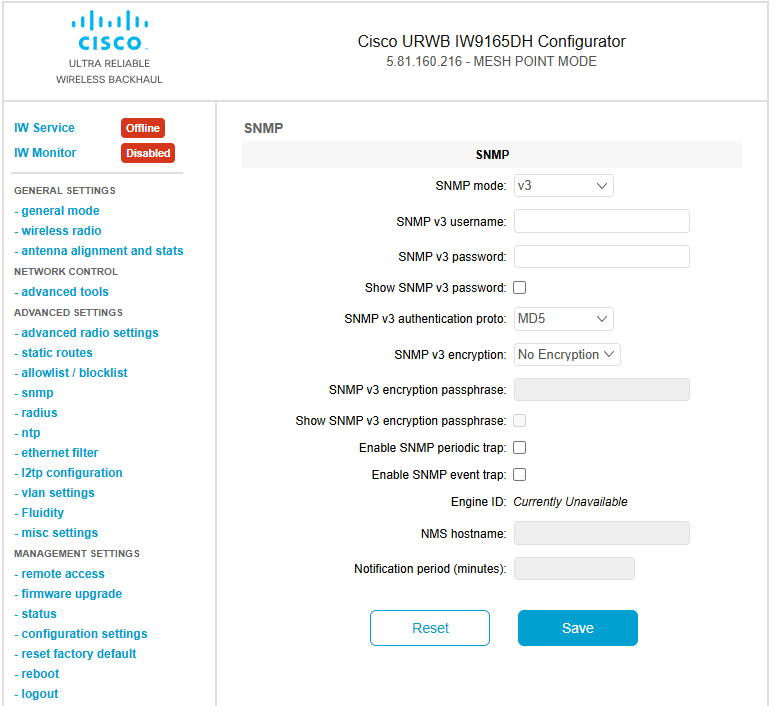Click the Cisco logo

tap(109, 31)
